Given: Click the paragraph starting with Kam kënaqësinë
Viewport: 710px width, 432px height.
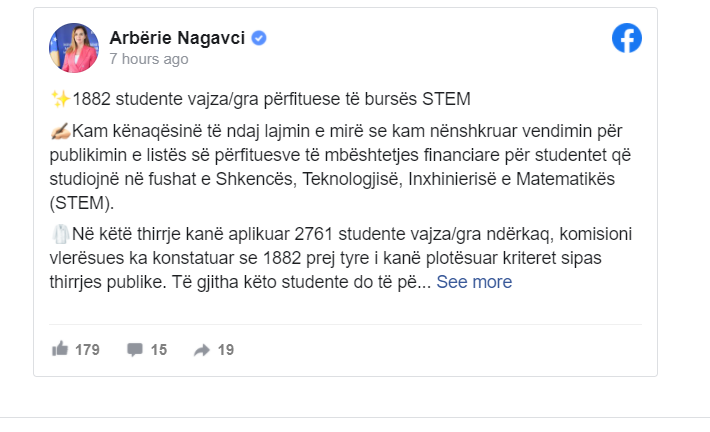Looking at the screenshot, I should coord(340,167).
